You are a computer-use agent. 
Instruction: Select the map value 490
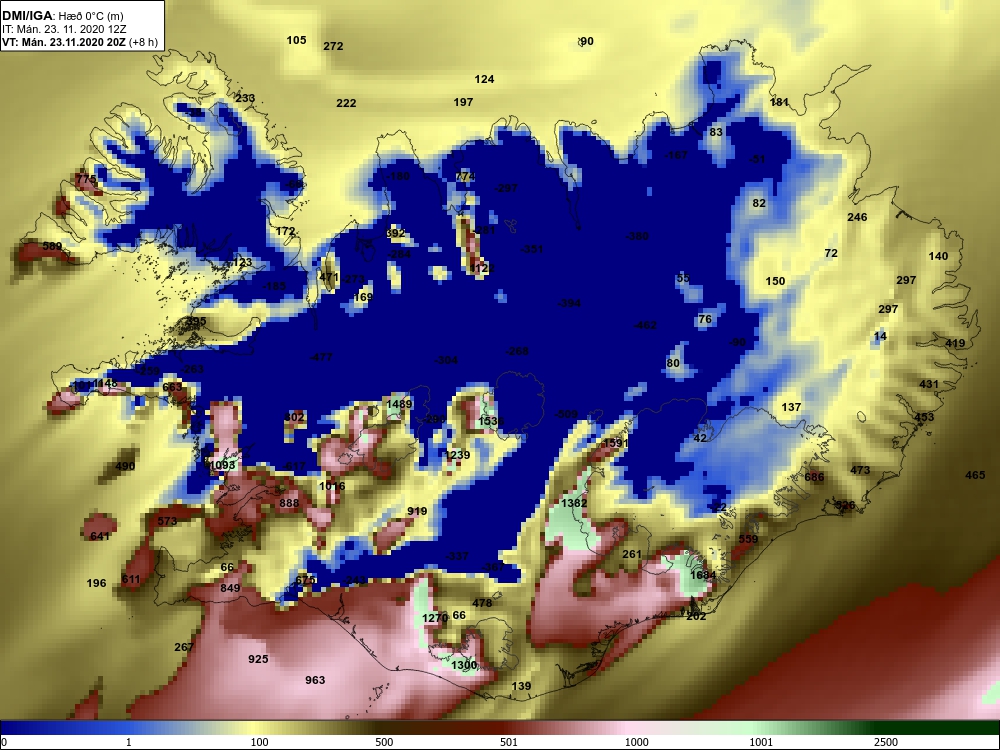coord(125,466)
